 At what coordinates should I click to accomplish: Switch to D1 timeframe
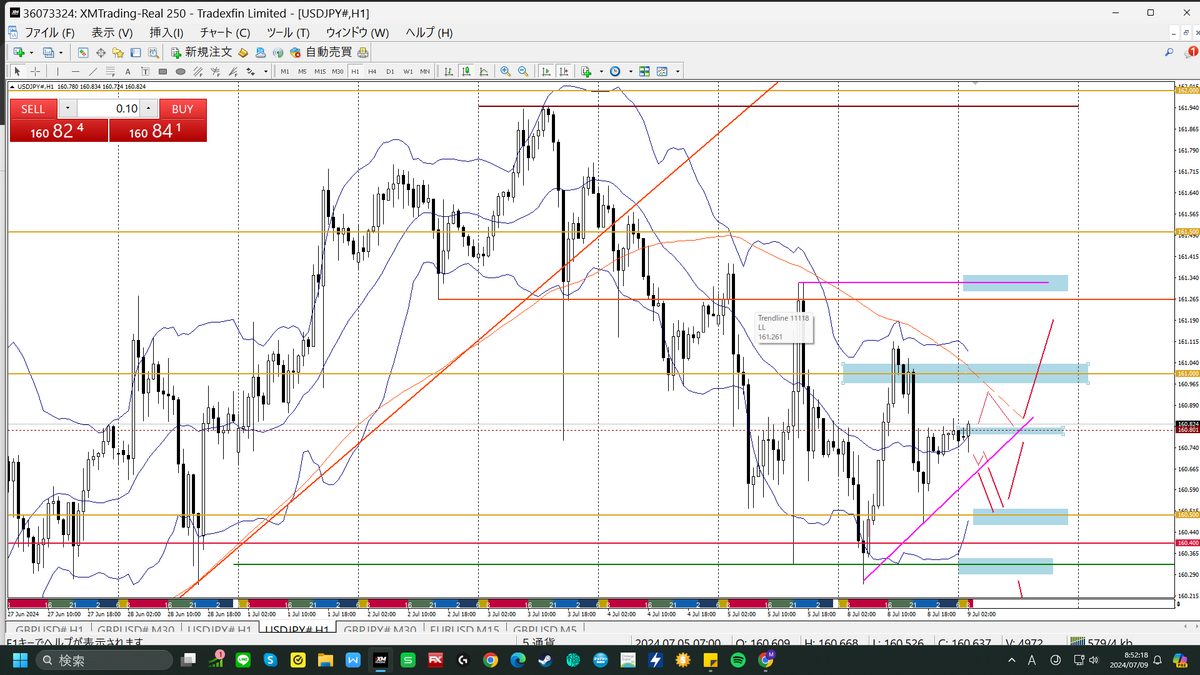(x=390, y=71)
